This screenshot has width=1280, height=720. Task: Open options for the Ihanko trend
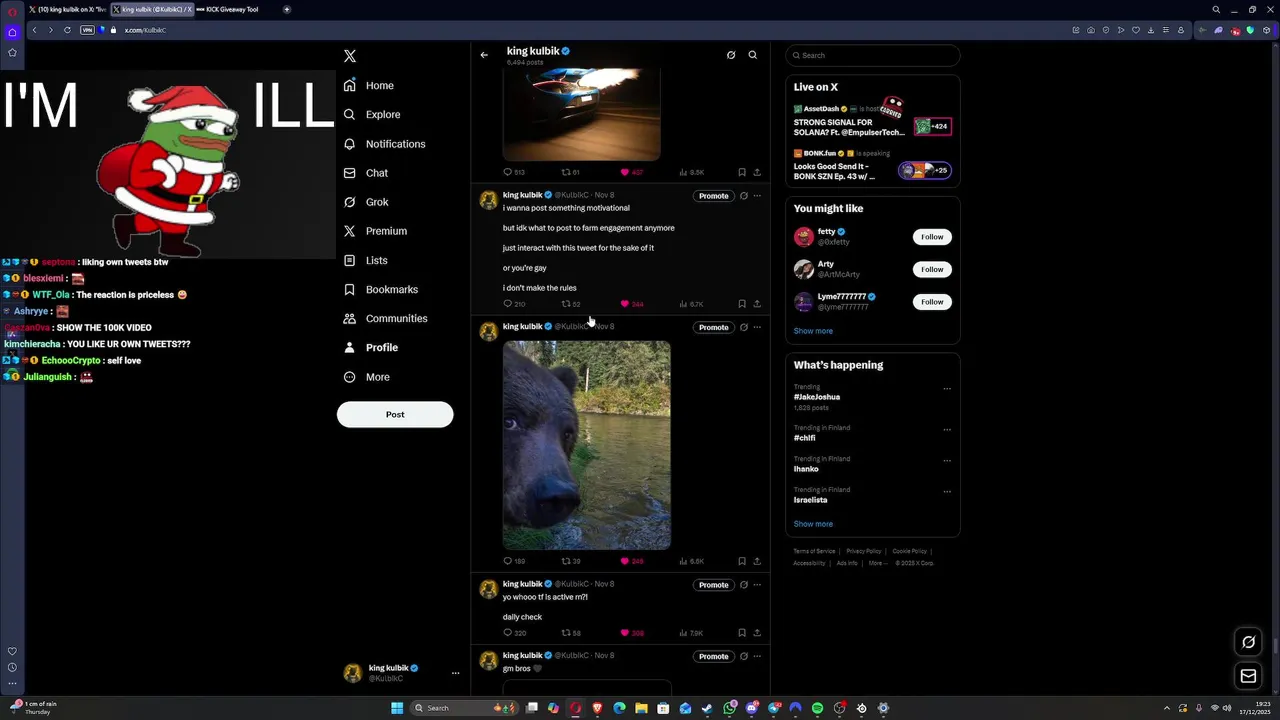tap(947, 461)
